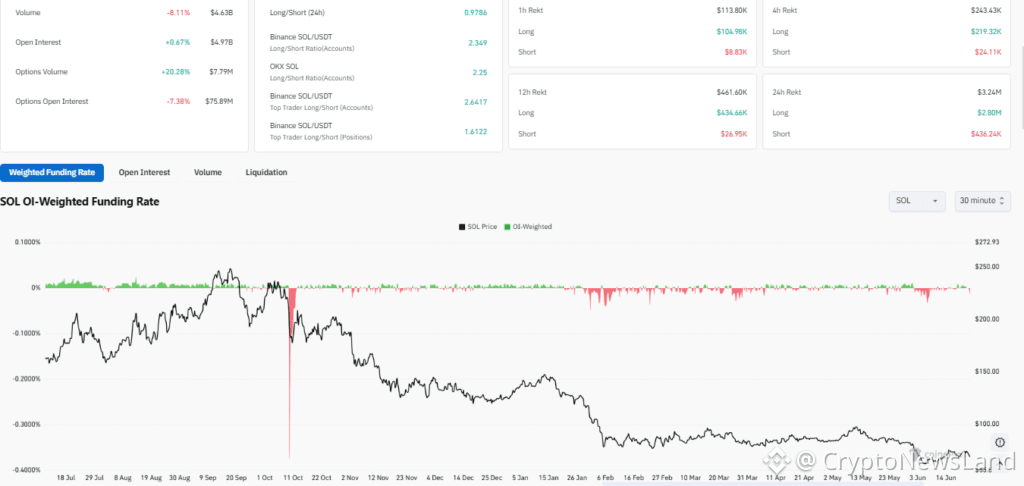This screenshot has height=486, width=1024.
Task: Click the $436.24K 24h short liquidations value
Action: [986, 134]
